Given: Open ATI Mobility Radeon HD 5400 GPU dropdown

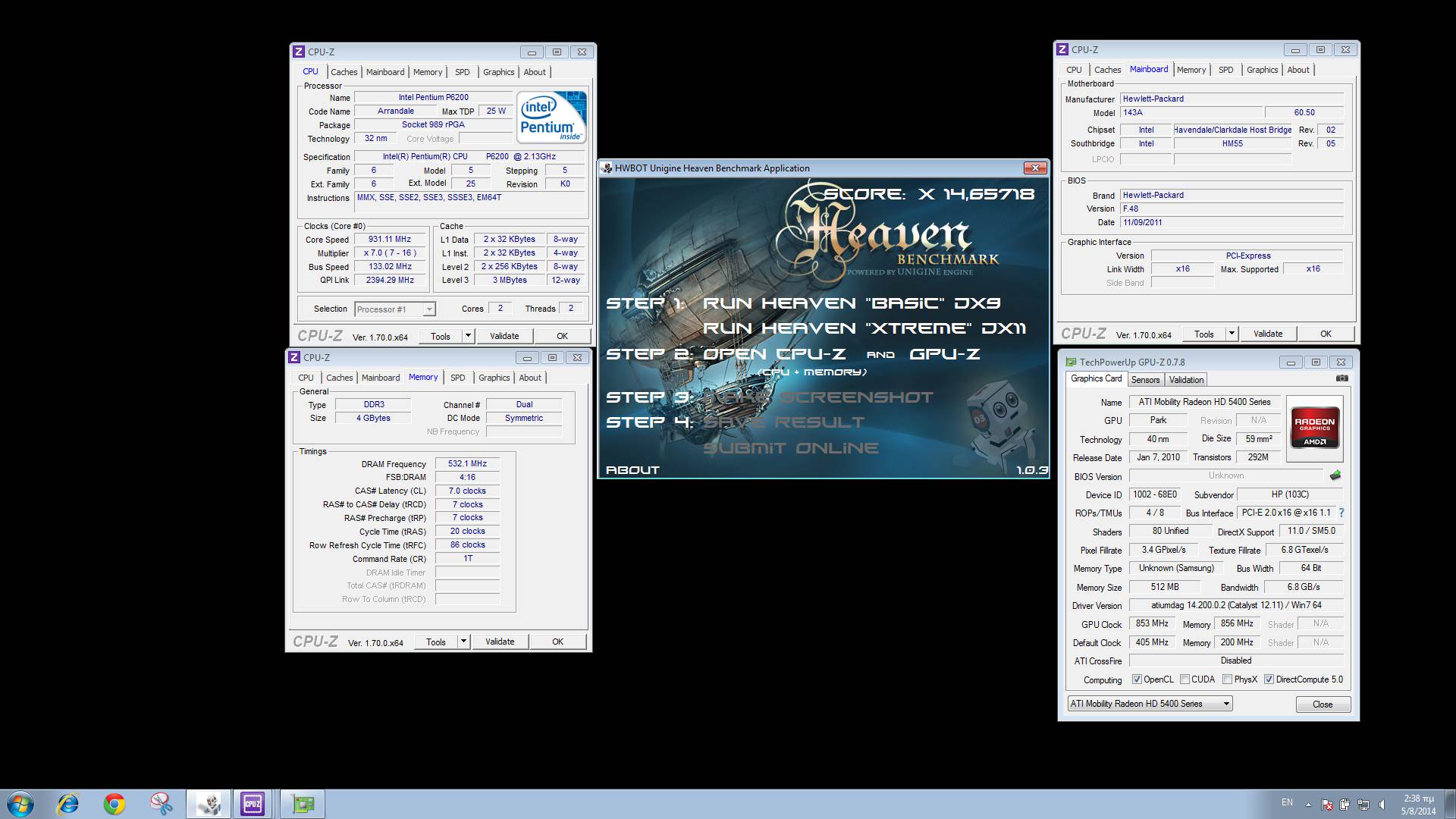Looking at the screenshot, I should click(x=1150, y=704).
